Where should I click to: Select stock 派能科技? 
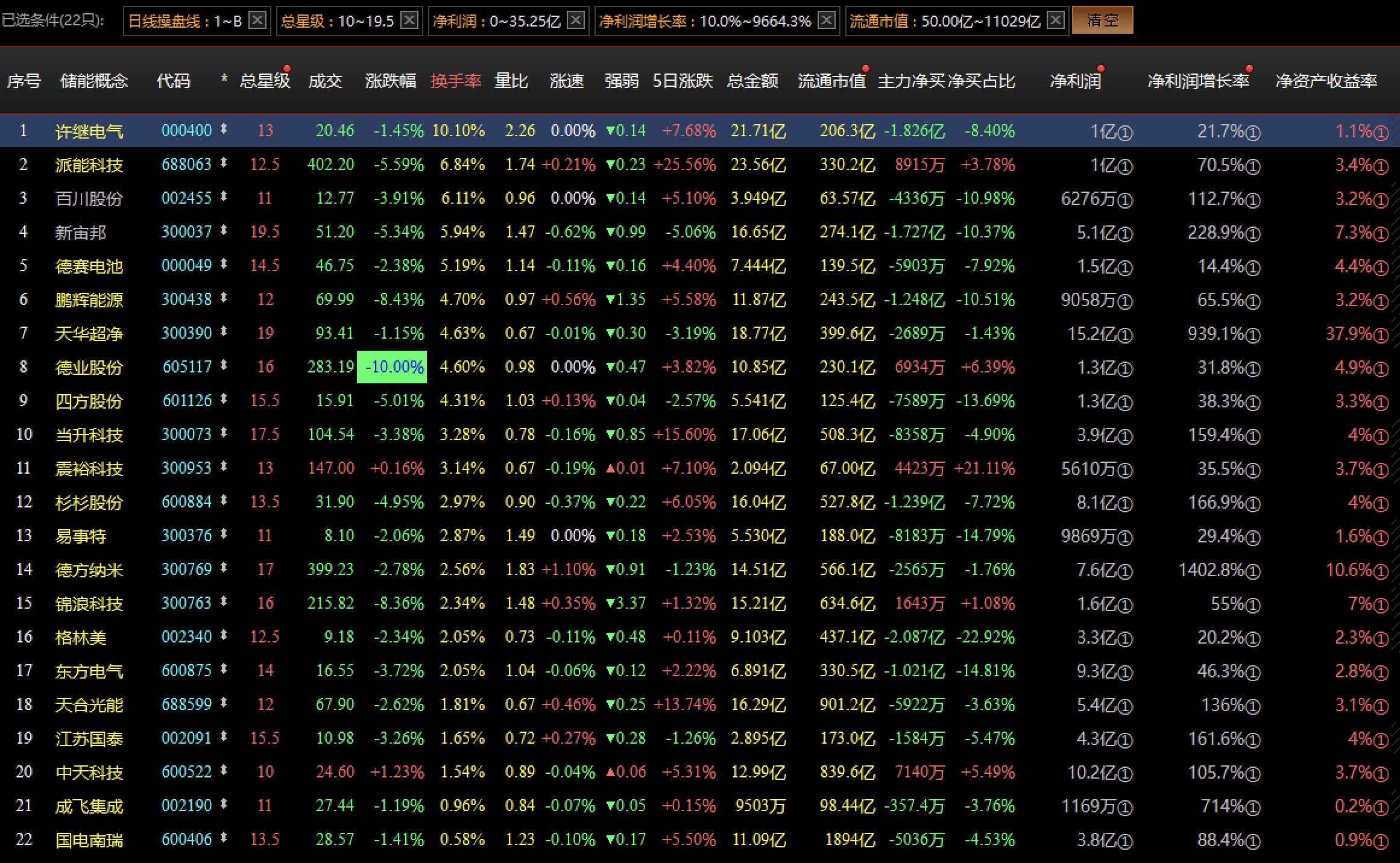click(x=89, y=165)
